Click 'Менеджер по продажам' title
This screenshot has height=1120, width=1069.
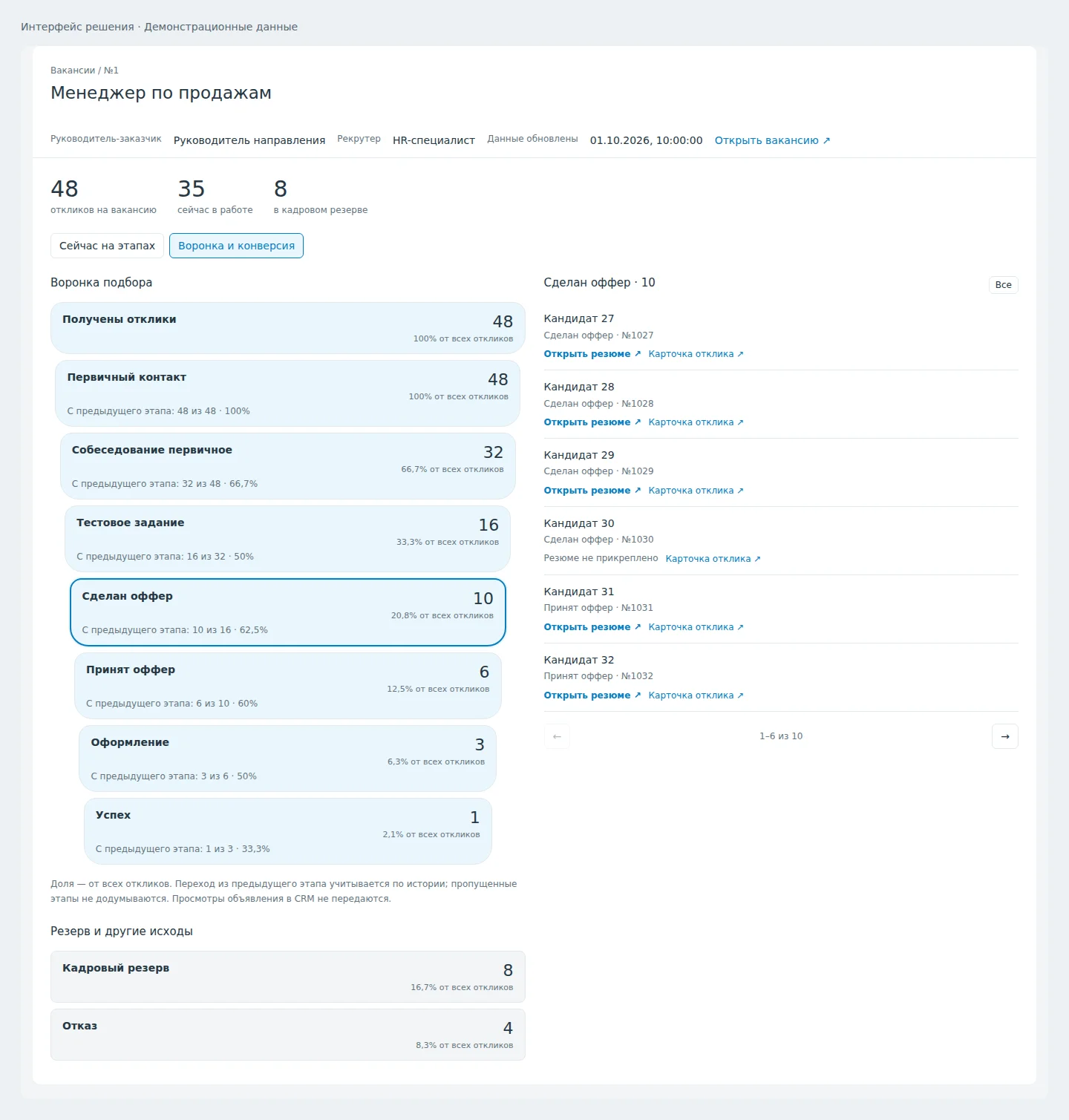(x=161, y=93)
